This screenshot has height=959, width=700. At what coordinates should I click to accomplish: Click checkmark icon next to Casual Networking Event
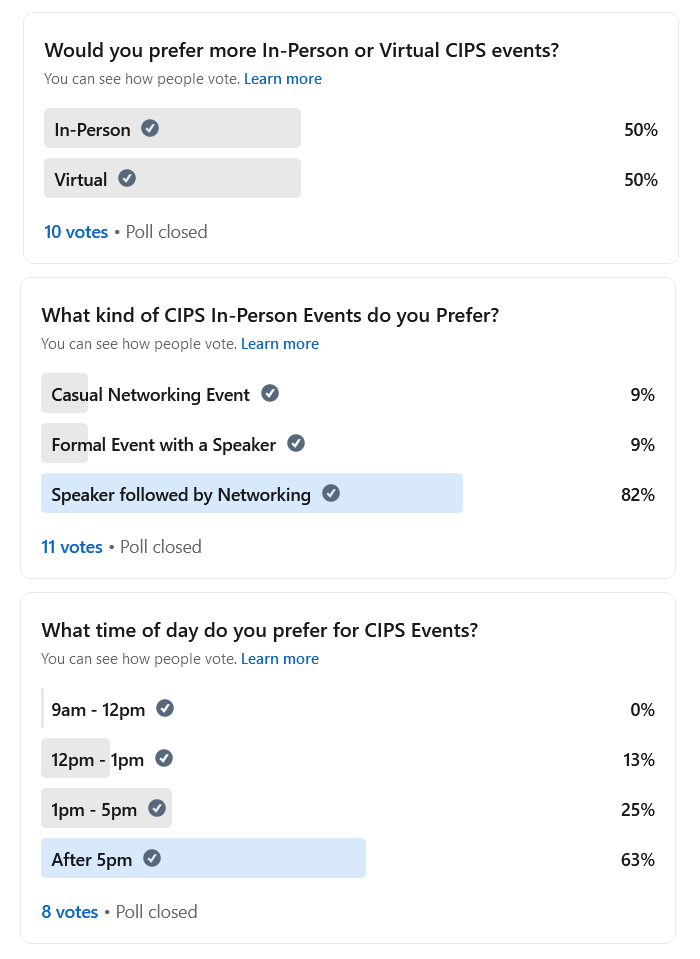pos(270,393)
